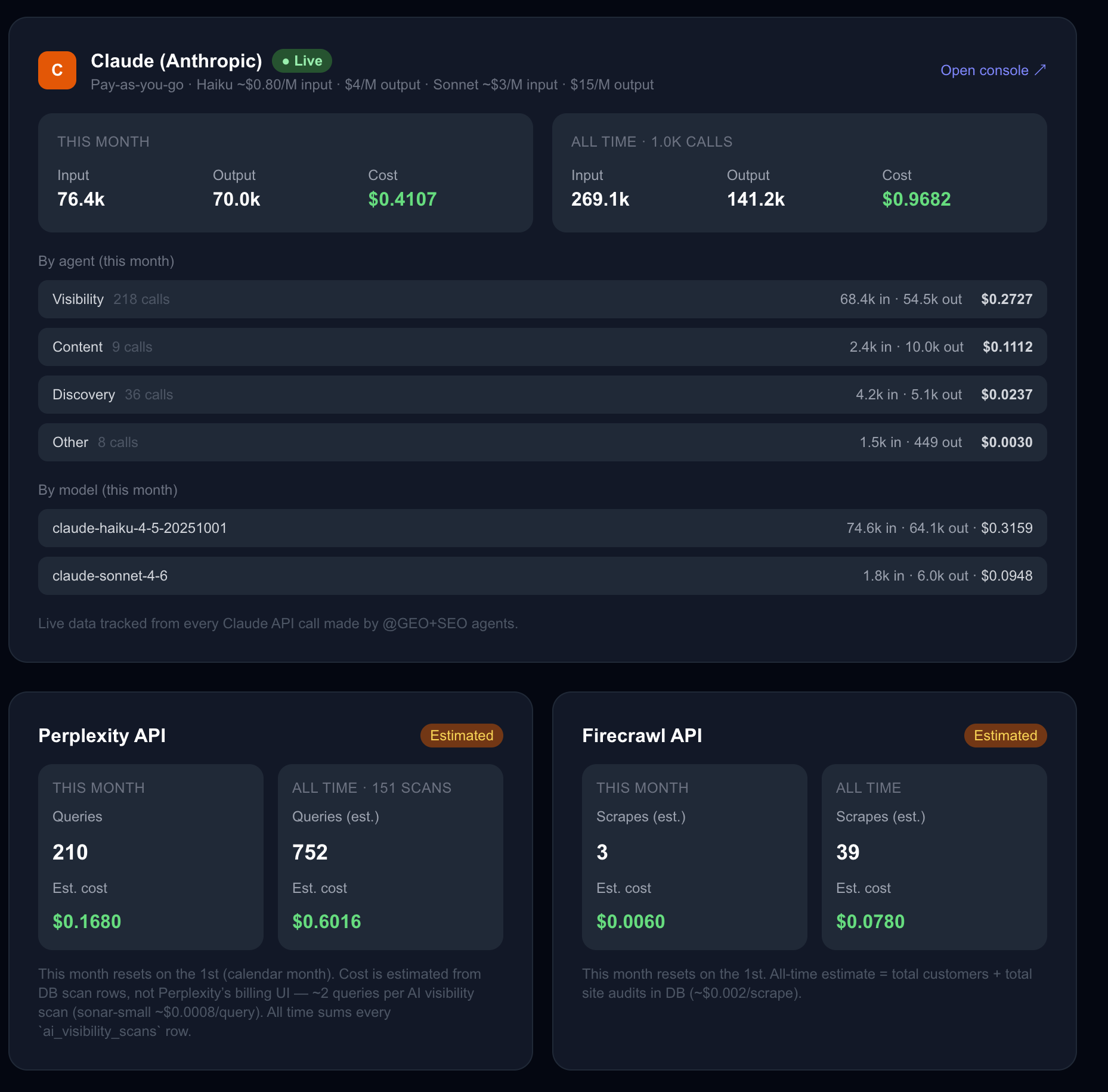This screenshot has height=1092, width=1108.
Task: Click the Perplexity cost estimation footnote
Action: pyautogui.click(x=259, y=1003)
